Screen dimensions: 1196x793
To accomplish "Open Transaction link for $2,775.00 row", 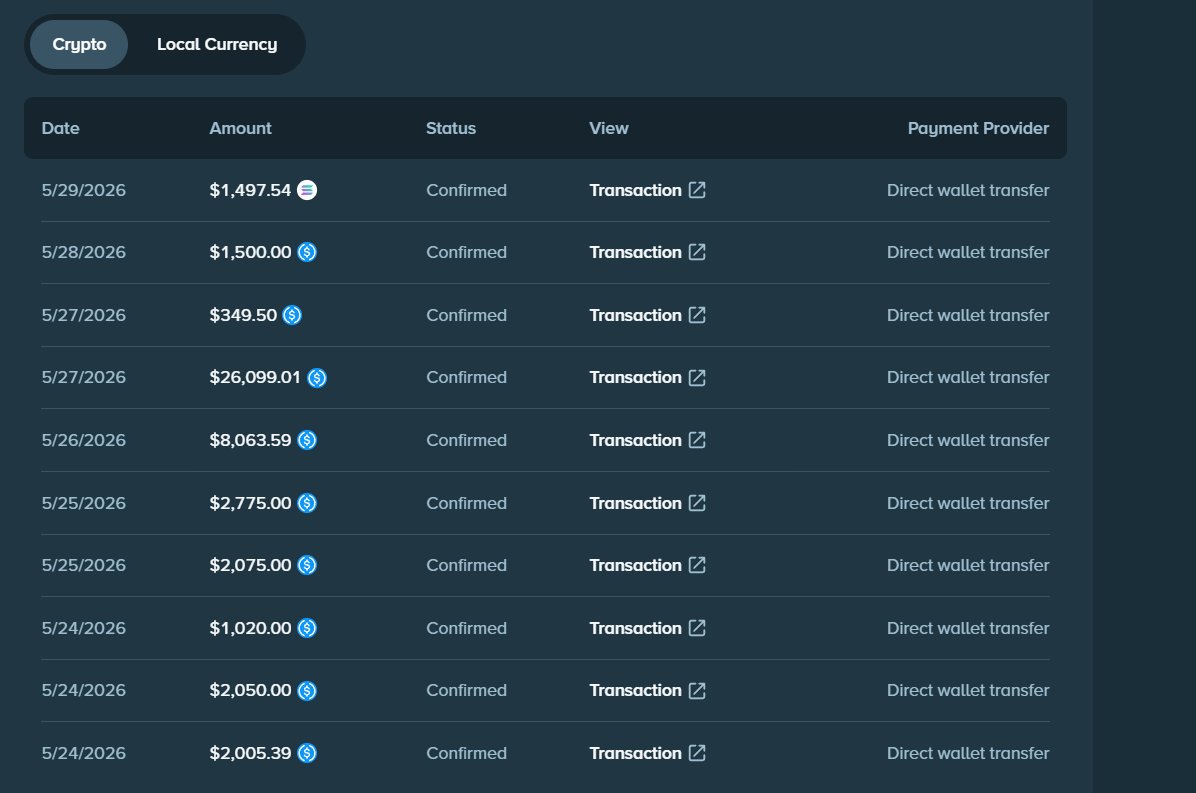I will click(648, 503).
